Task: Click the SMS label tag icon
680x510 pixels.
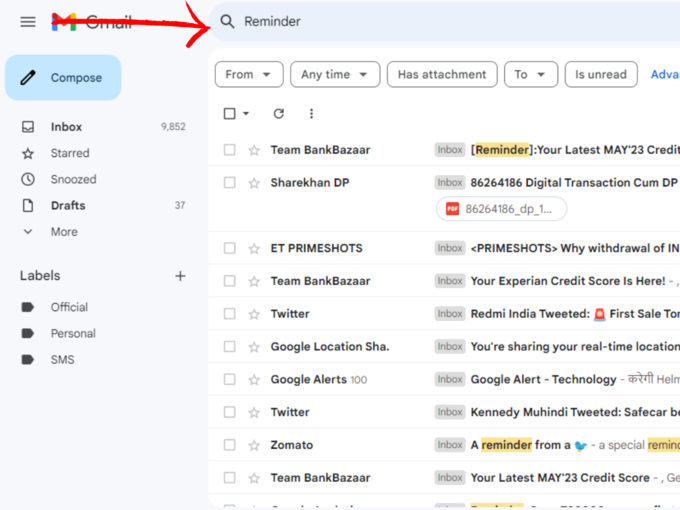Action: (28, 360)
